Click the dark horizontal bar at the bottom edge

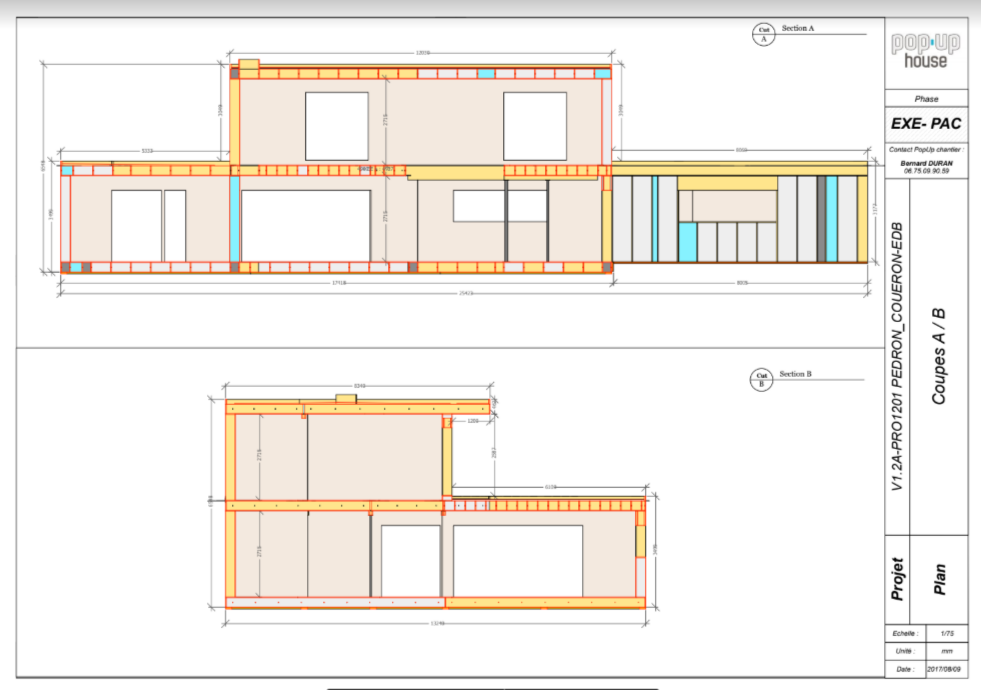click(492, 688)
